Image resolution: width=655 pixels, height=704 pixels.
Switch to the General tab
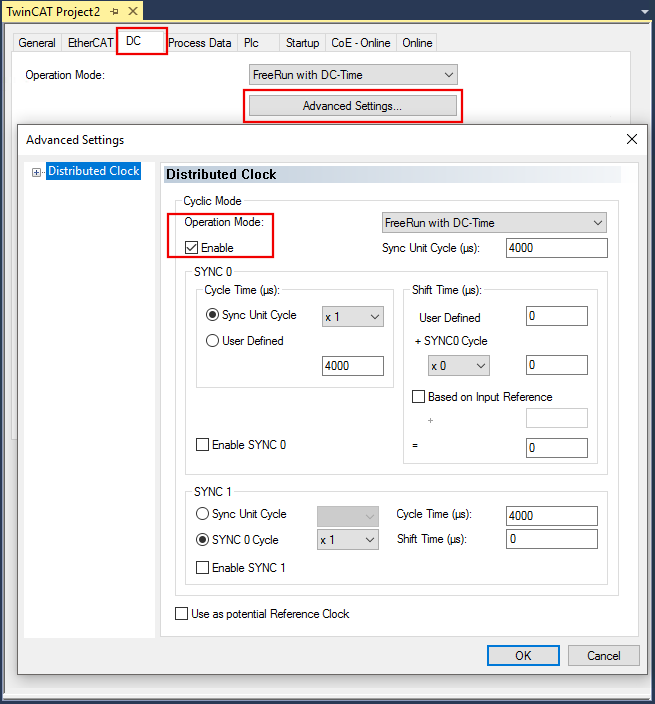(37, 43)
